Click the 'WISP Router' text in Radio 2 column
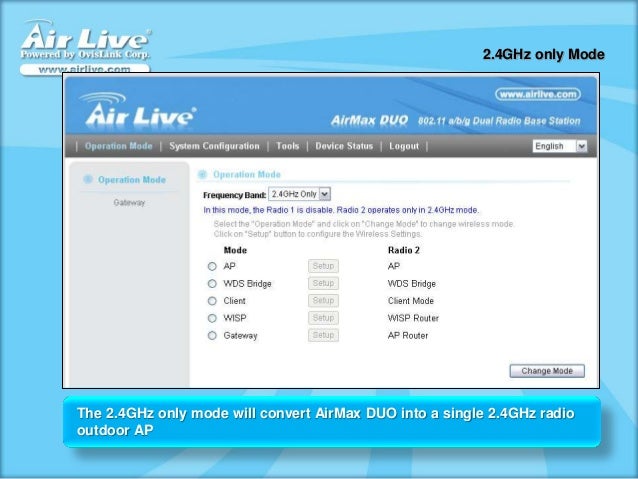638x479 pixels. 413,318
